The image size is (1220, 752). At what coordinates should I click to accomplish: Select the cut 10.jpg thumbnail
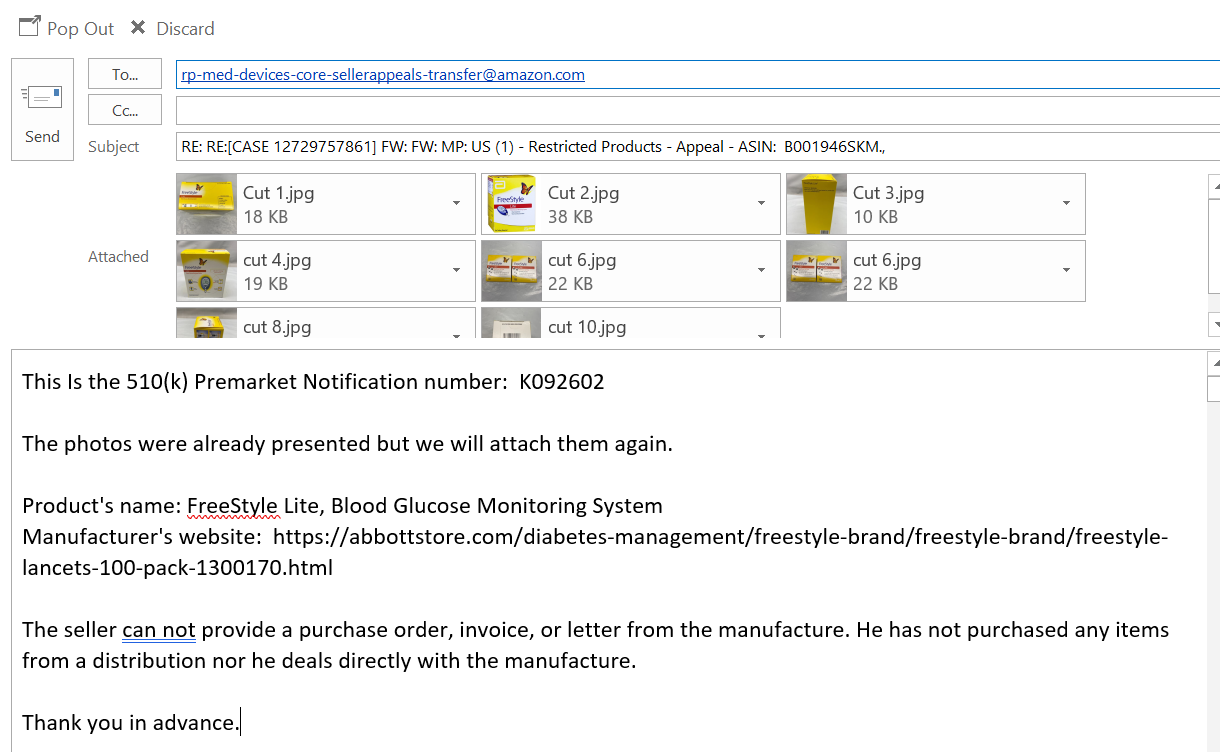[512, 323]
